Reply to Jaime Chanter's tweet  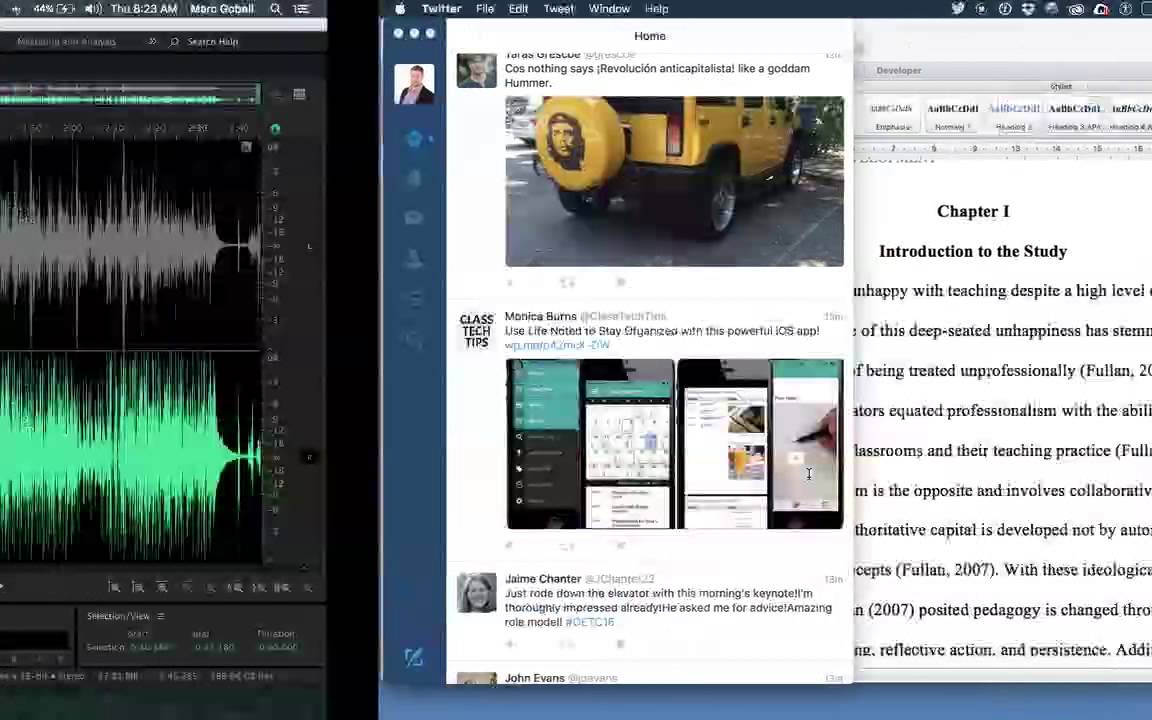pyautogui.click(x=510, y=644)
